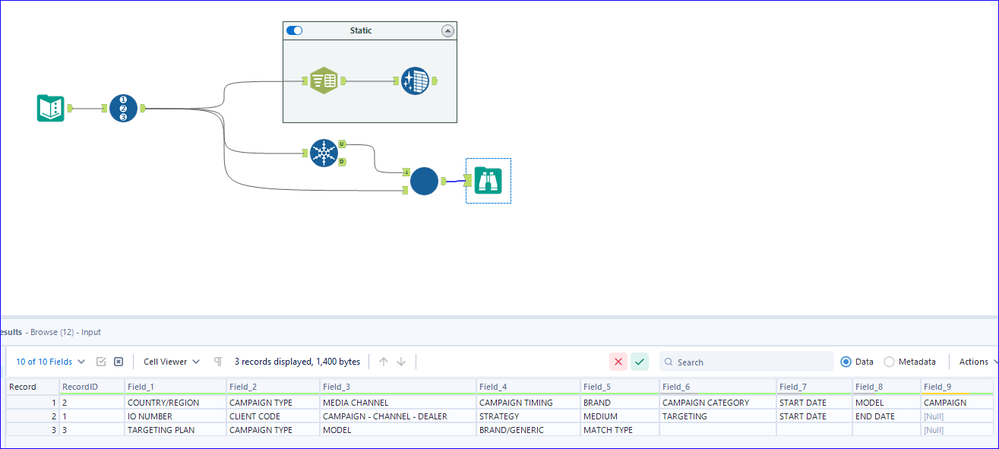Image resolution: width=999 pixels, height=449 pixels.
Task: Toggle the whitespace paragraph mark icon
Action: (218, 362)
